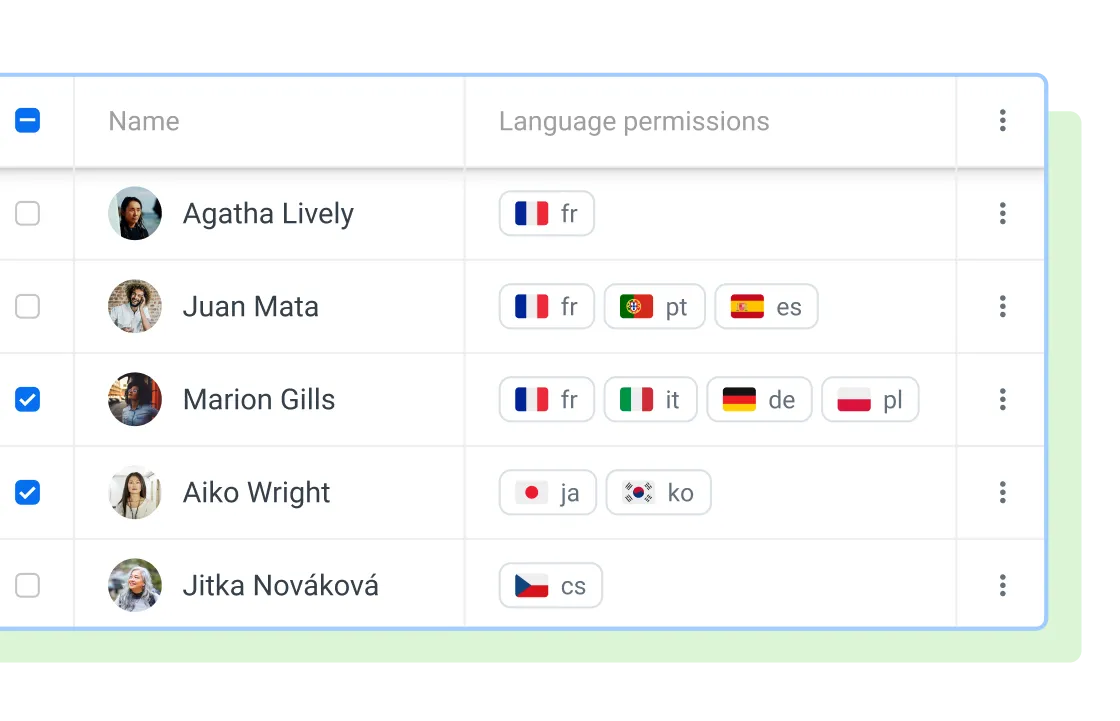Check the box for Agatha Lively
Image resolution: width=1120 pixels, height=721 pixels.
(28, 214)
